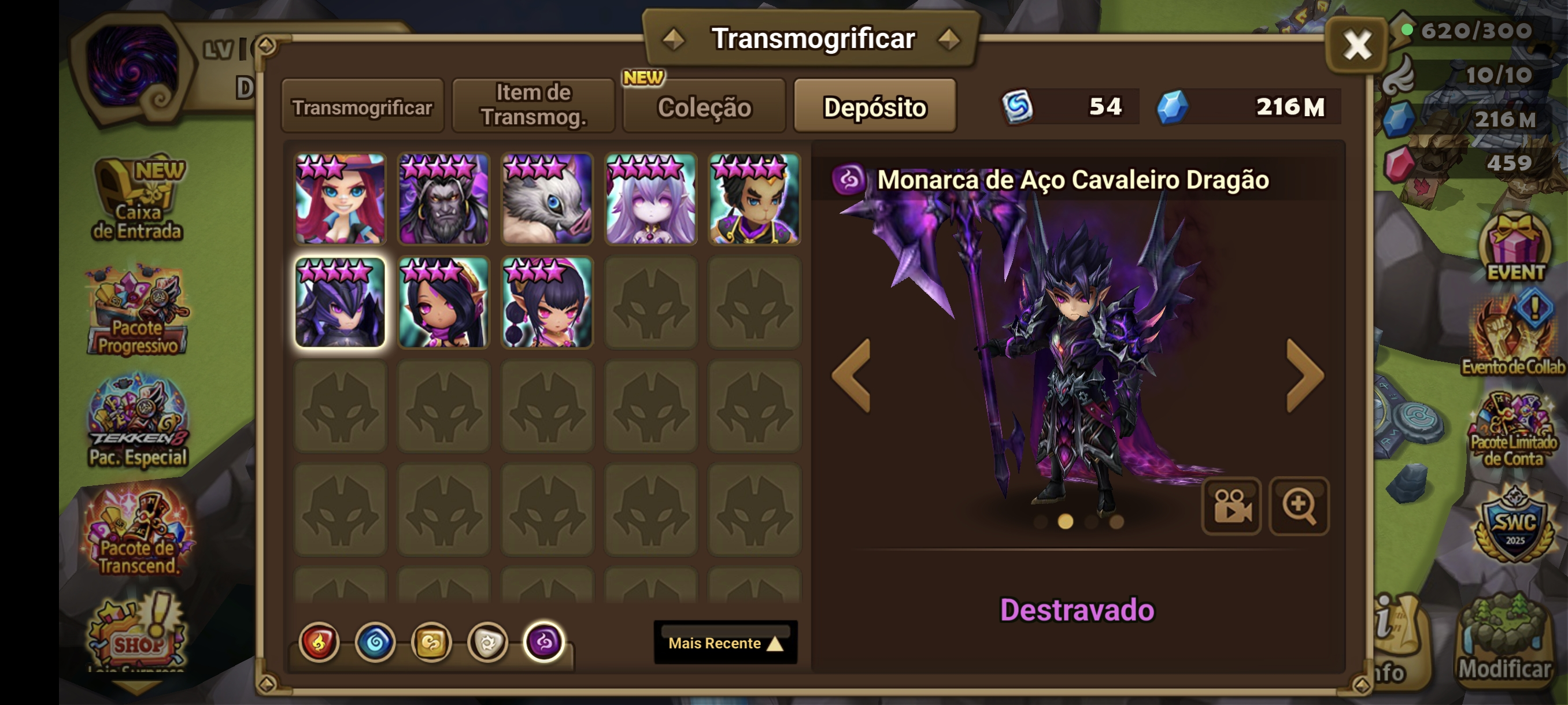Select the red-haired witch transmog thumbnail
This screenshot has width=1568, height=705.
click(341, 199)
